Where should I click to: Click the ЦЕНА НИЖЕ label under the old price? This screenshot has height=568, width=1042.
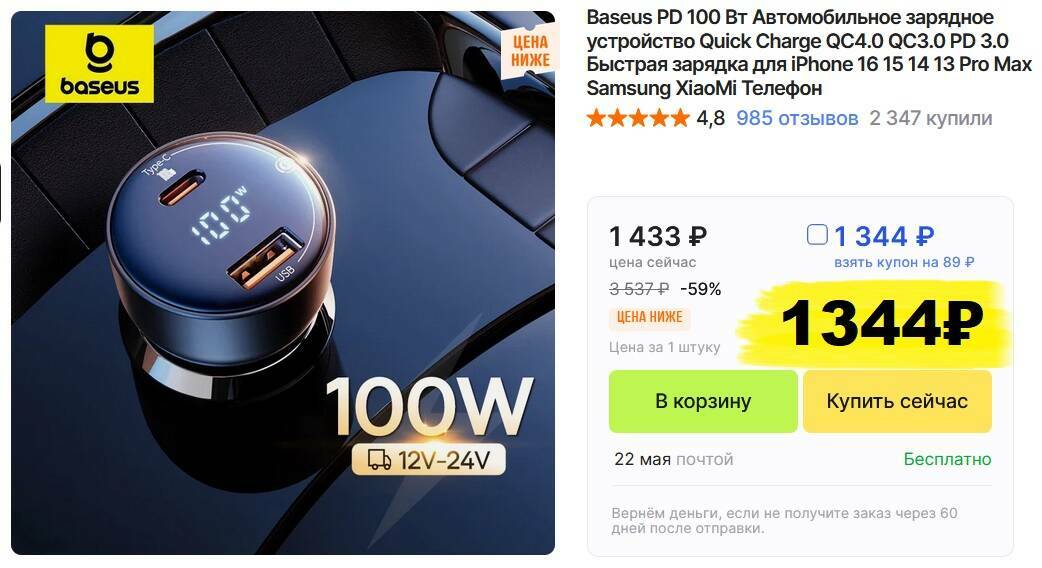[x=649, y=318]
